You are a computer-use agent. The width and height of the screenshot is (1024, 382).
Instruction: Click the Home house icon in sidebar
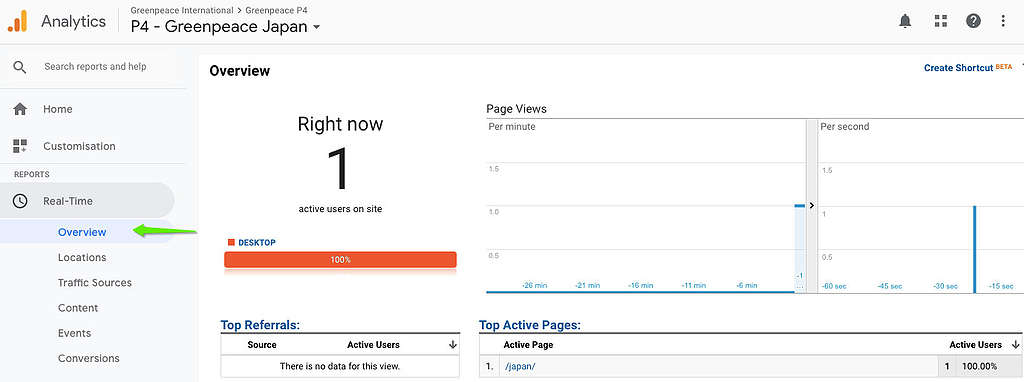tap(20, 109)
